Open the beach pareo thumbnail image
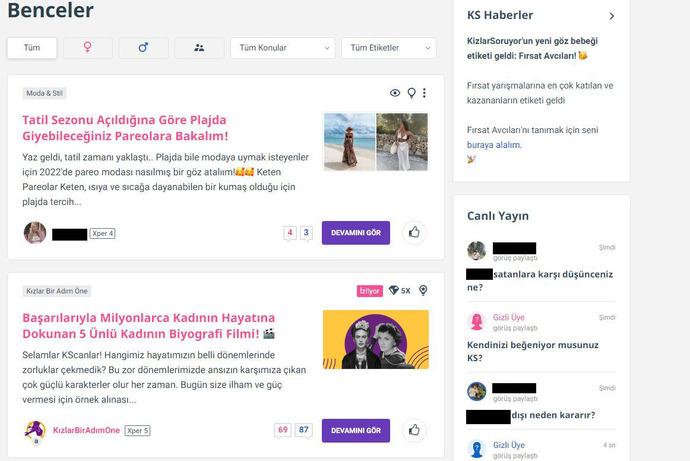Screen dimensions: 690x461 (349, 142)
